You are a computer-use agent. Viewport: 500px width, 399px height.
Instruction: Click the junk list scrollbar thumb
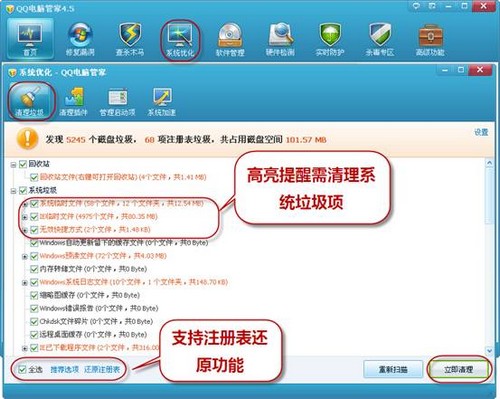click(x=489, y=196)
